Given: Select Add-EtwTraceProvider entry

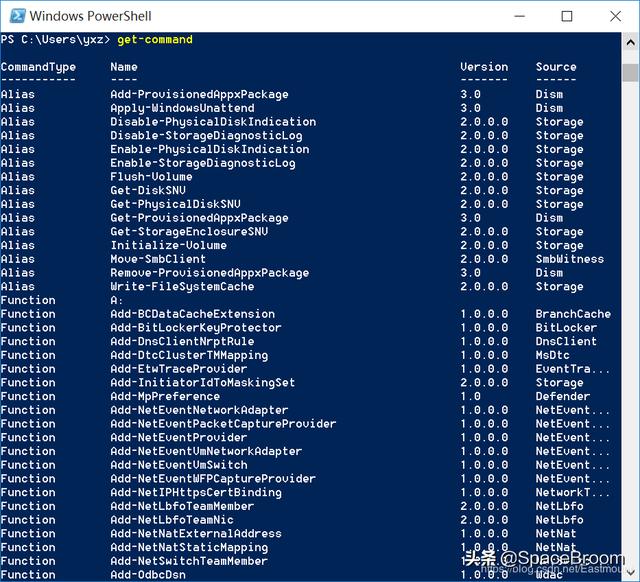Looking at the screenshot, I should 179,369.
